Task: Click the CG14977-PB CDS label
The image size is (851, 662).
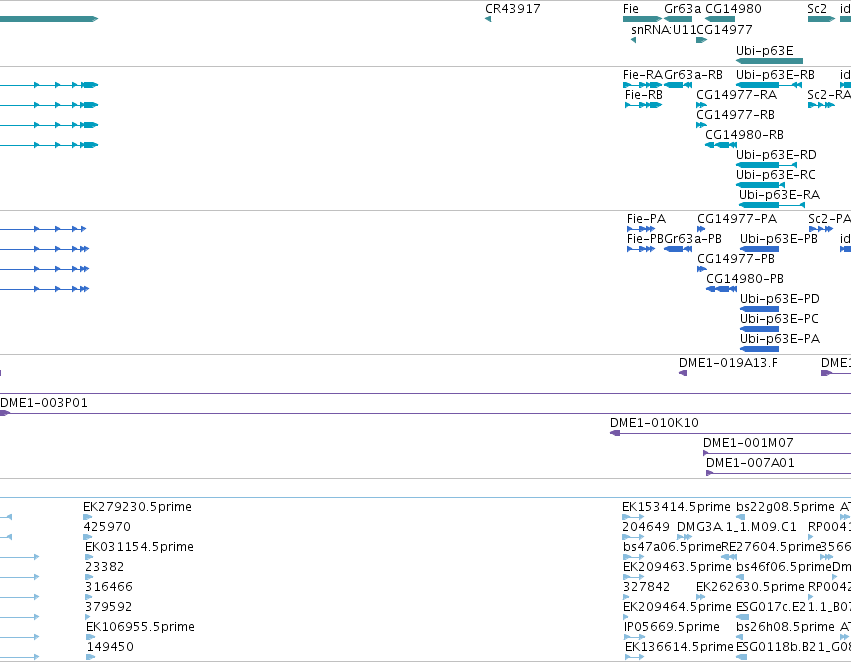Action: (736, 259)
